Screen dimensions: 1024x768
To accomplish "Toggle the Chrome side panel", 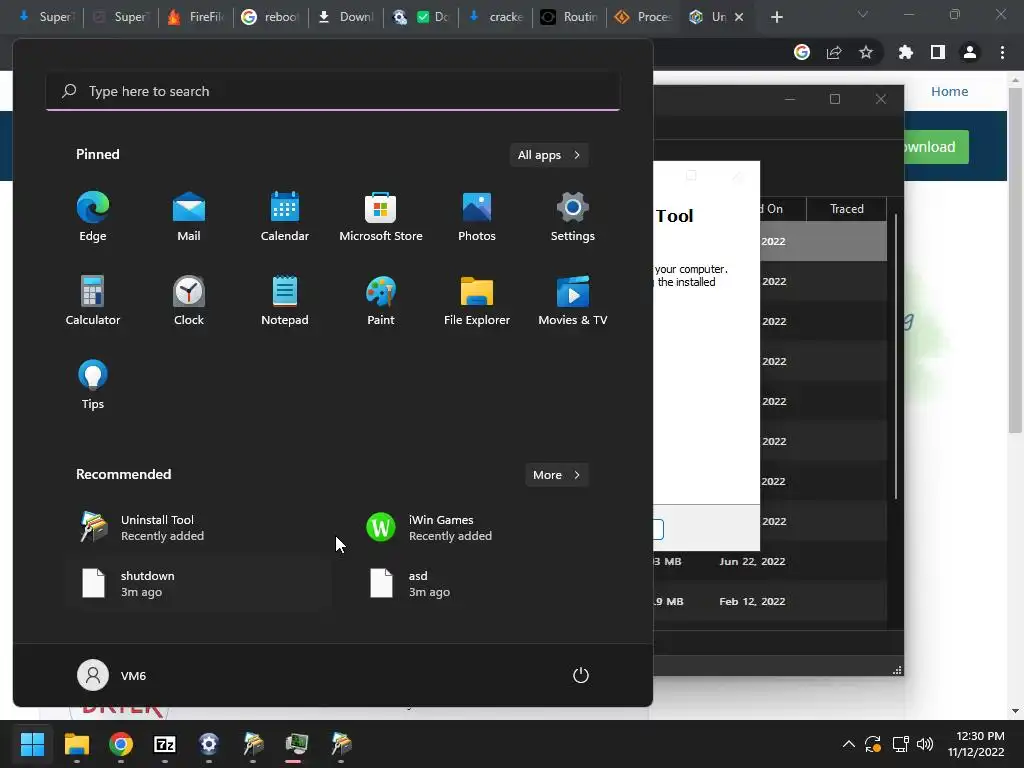I will [x=938, y=52].
